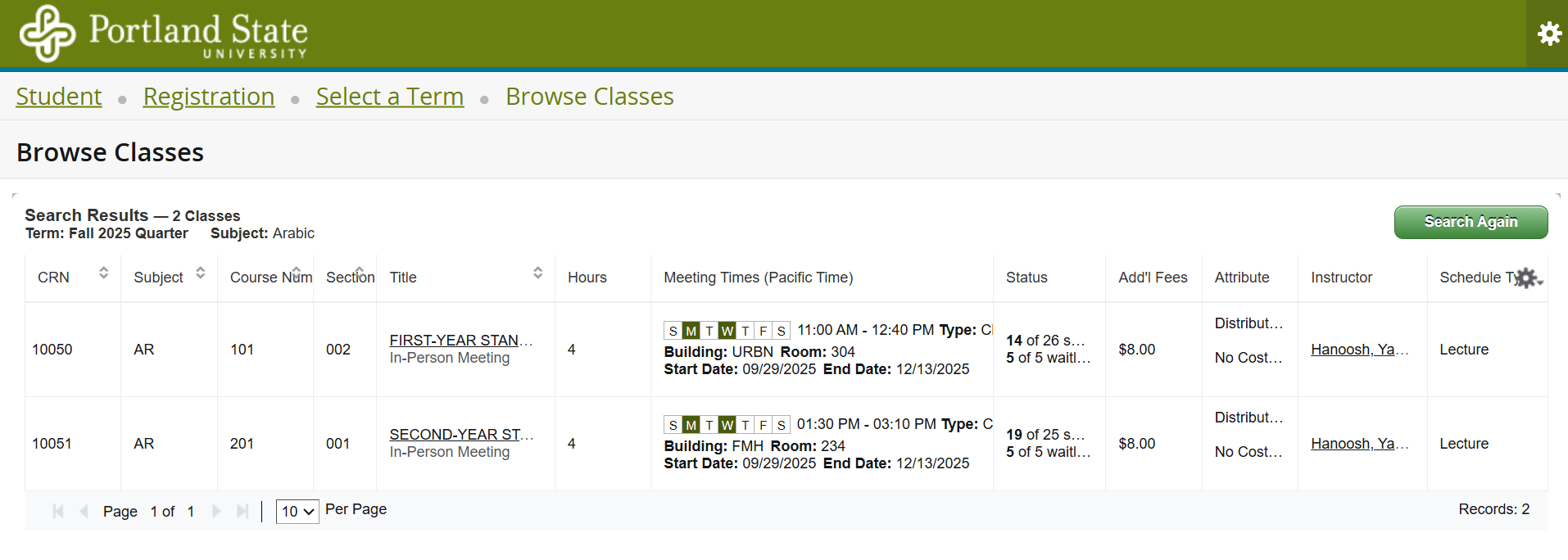Navigate to the Student breadcrumb
1568x560 pixels.
click(59, 97)
